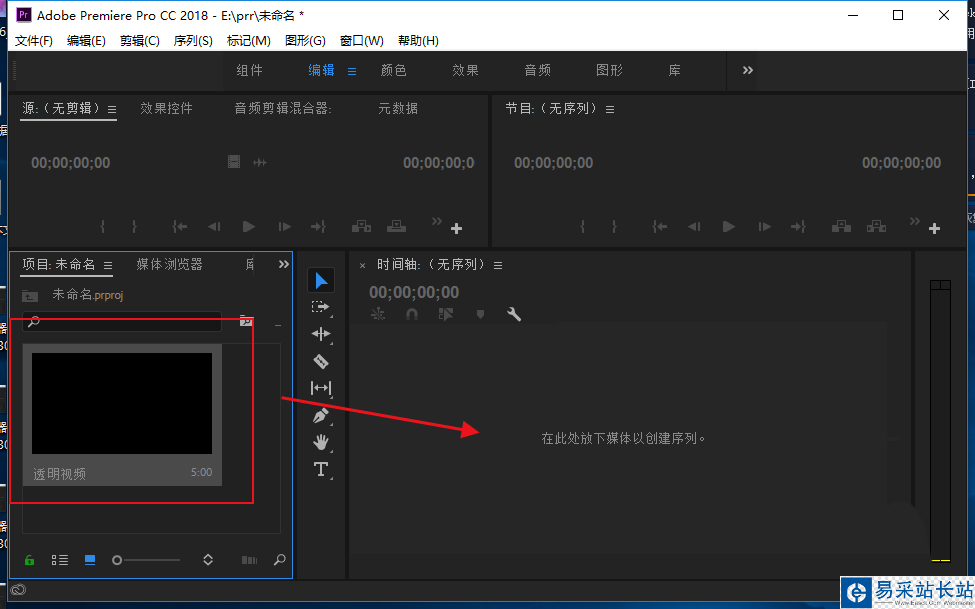Switch Project panel to List view
The width and height of the screenshot is (975, 609).
pyautogui.click(x=60, y=560)
